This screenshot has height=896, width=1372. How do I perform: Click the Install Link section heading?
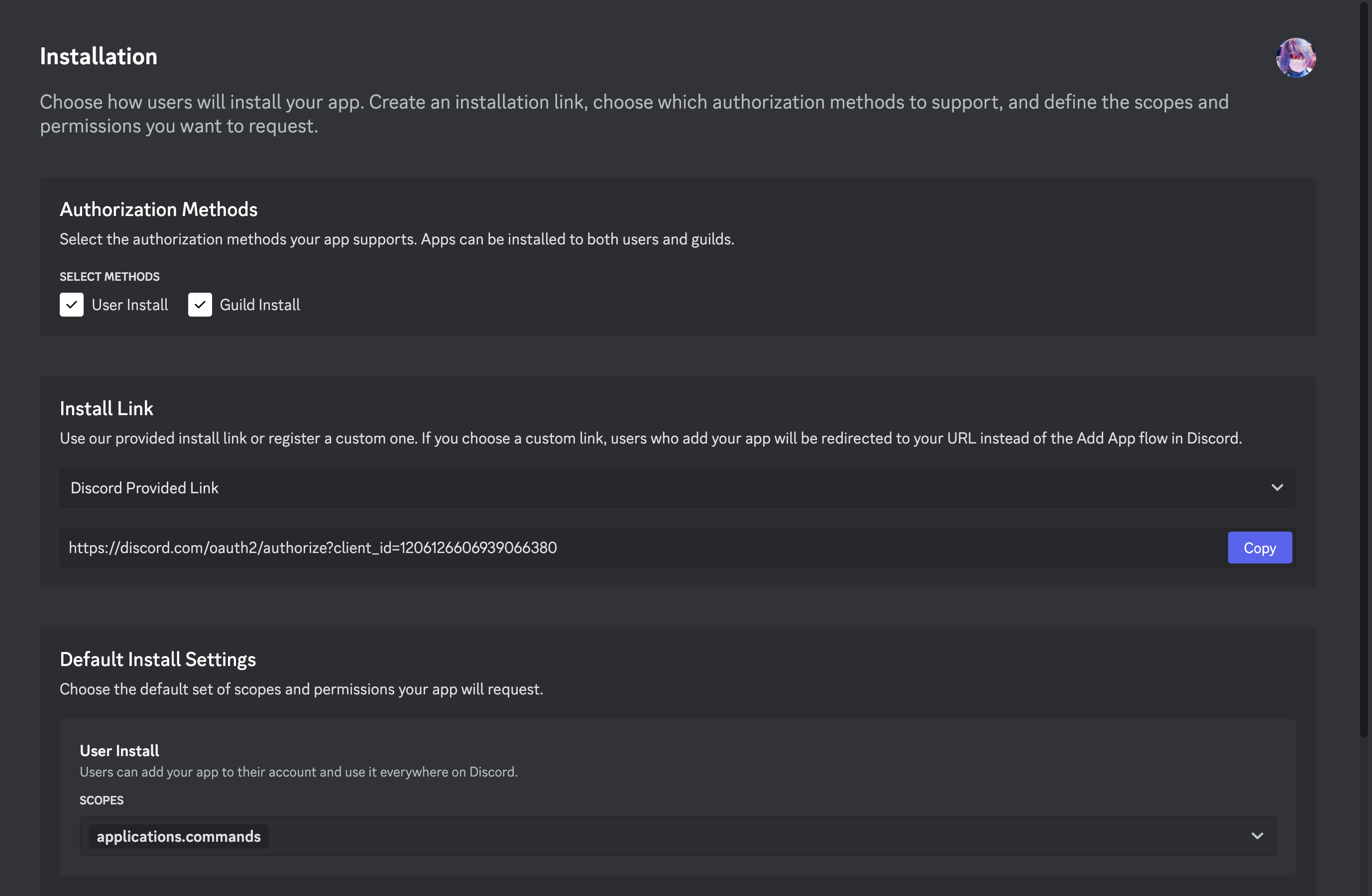click(107, 408)
